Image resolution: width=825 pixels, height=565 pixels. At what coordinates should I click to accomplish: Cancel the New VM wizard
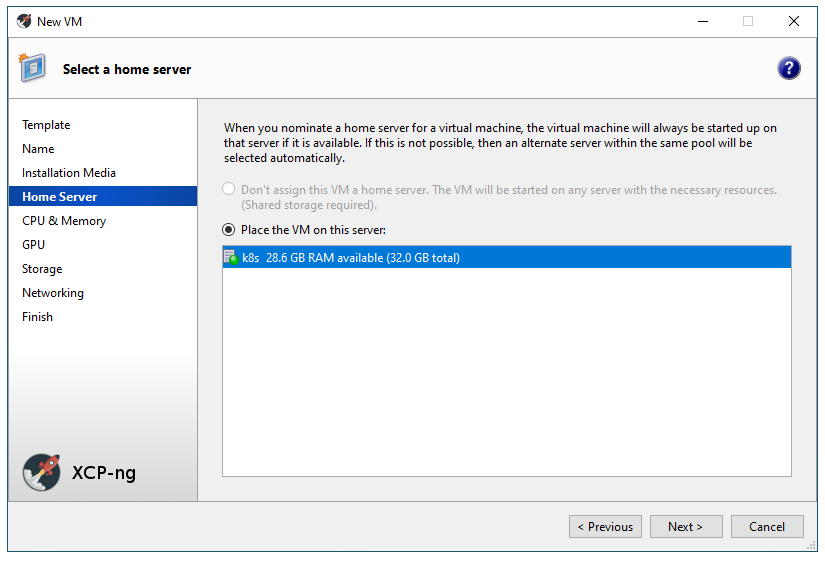coord(766,527)
